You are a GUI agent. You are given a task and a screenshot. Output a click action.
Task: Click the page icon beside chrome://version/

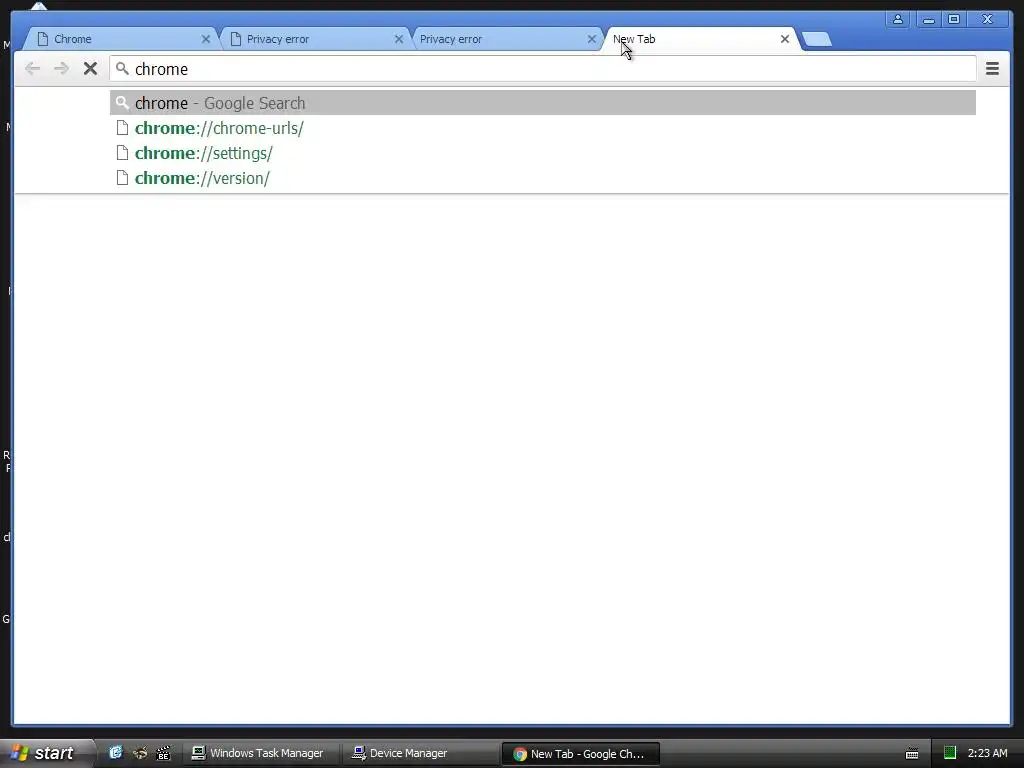coord(122,178)
